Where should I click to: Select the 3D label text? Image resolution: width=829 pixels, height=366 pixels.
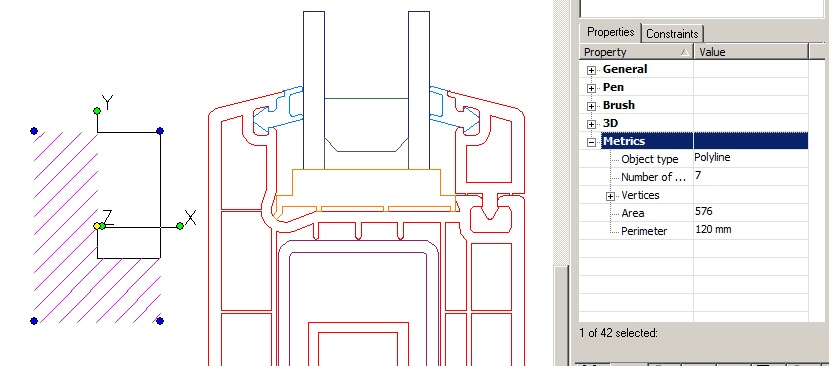610,123
